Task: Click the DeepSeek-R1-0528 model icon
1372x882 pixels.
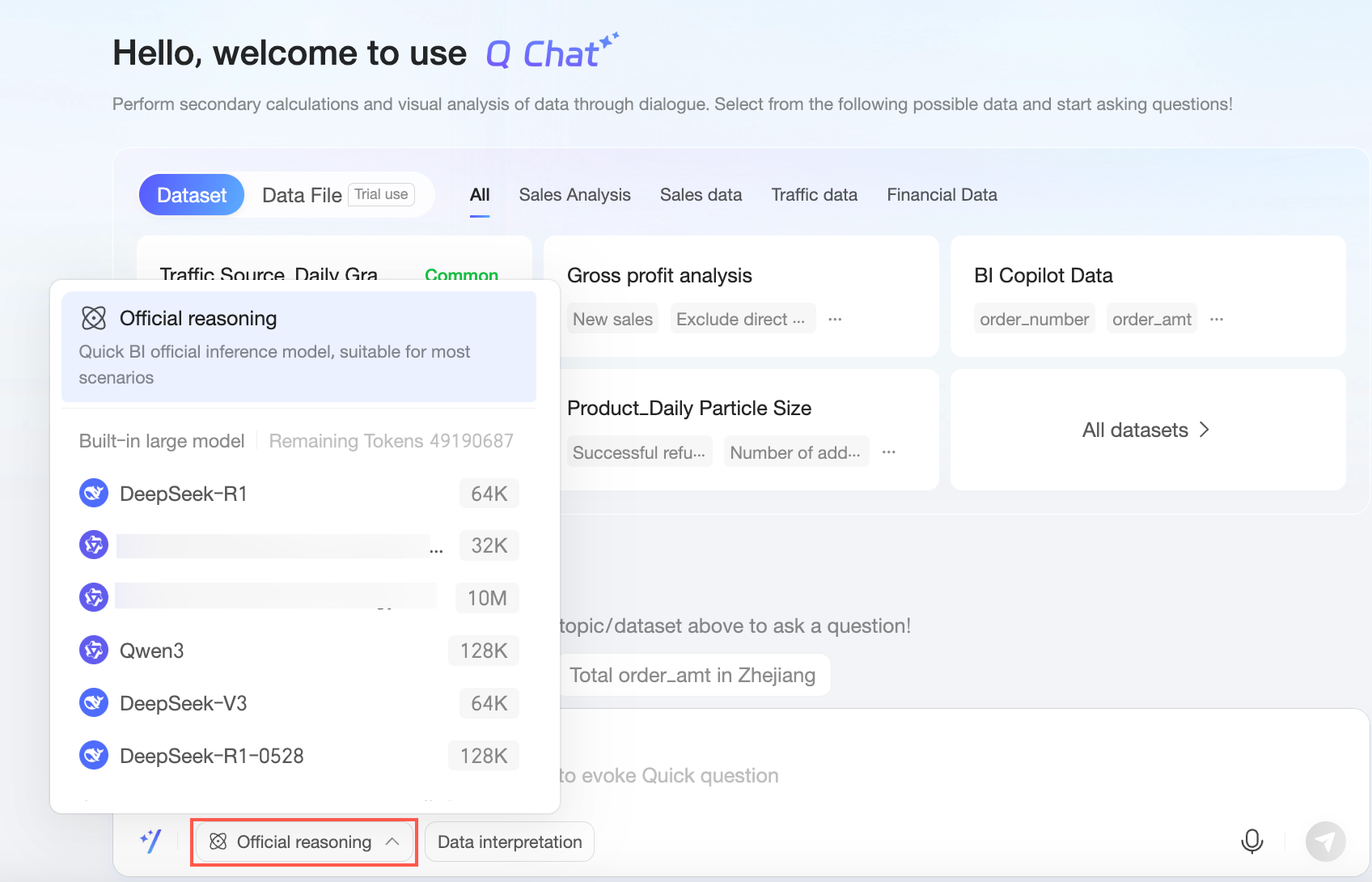Action: click(94, 755)
